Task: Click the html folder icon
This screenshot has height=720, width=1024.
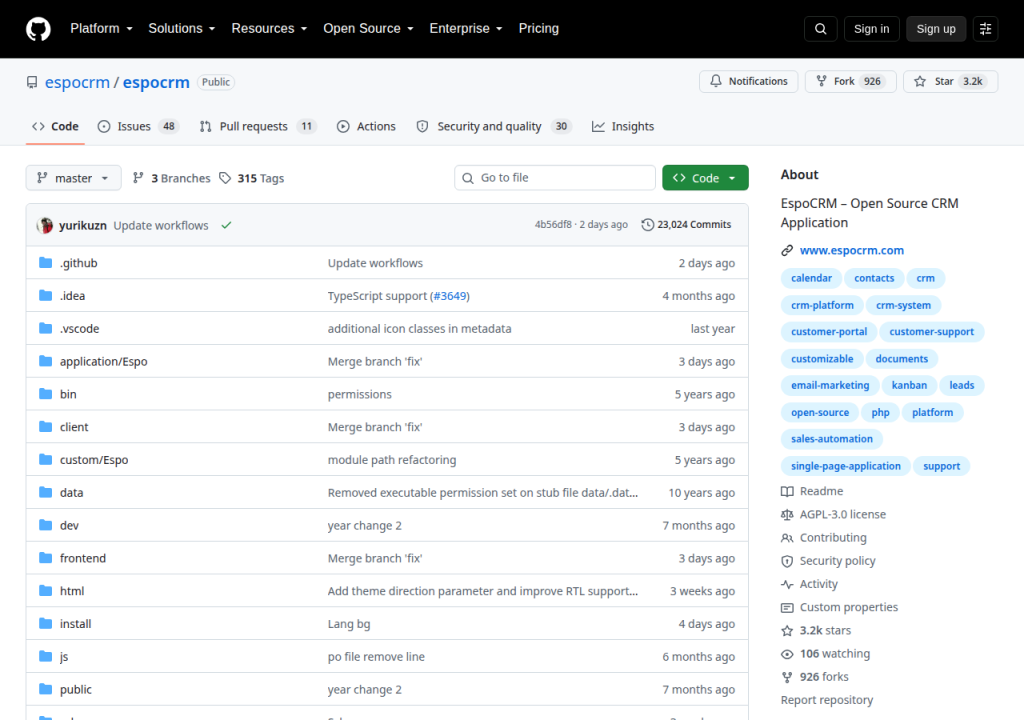Action: (x=45, y=591)
